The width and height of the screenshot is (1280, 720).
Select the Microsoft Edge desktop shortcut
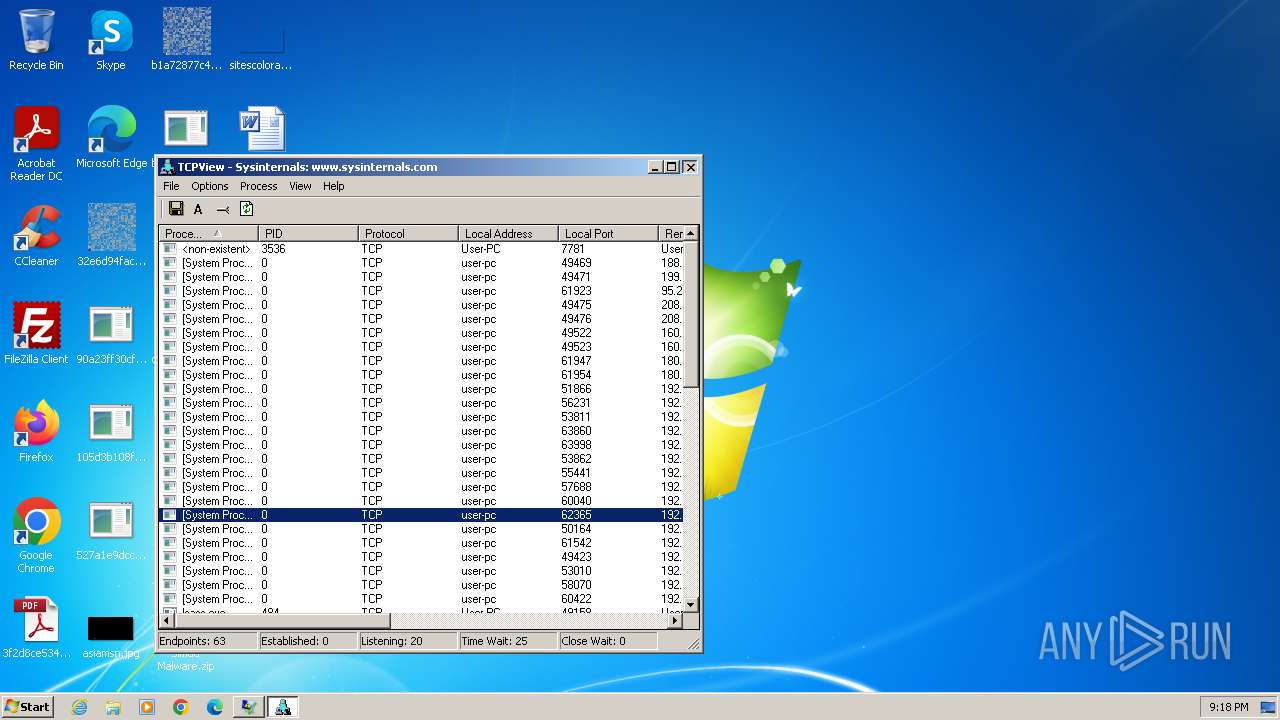point(111,138)
